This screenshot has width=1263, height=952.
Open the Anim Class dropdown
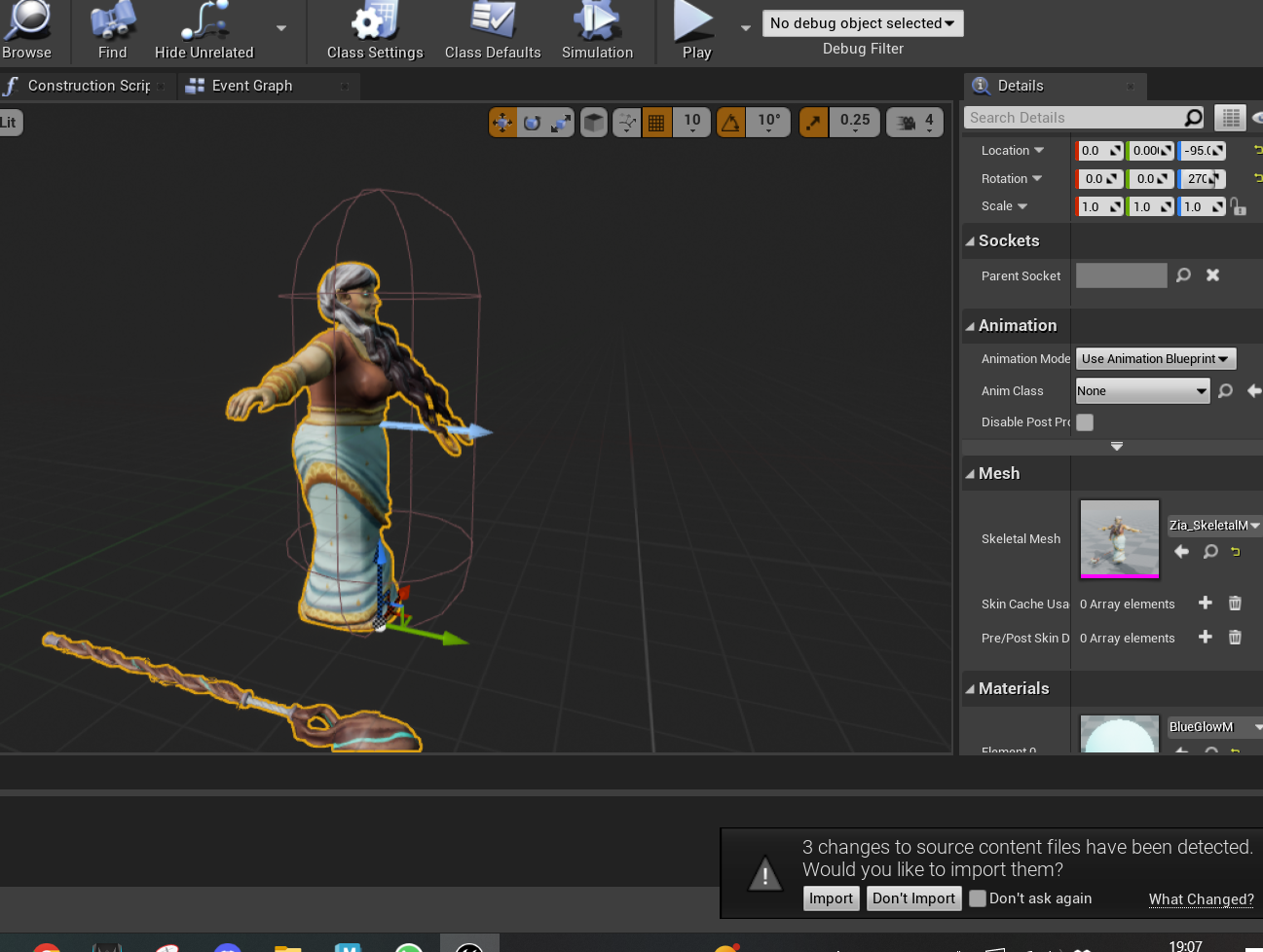tap(1141, 391)
